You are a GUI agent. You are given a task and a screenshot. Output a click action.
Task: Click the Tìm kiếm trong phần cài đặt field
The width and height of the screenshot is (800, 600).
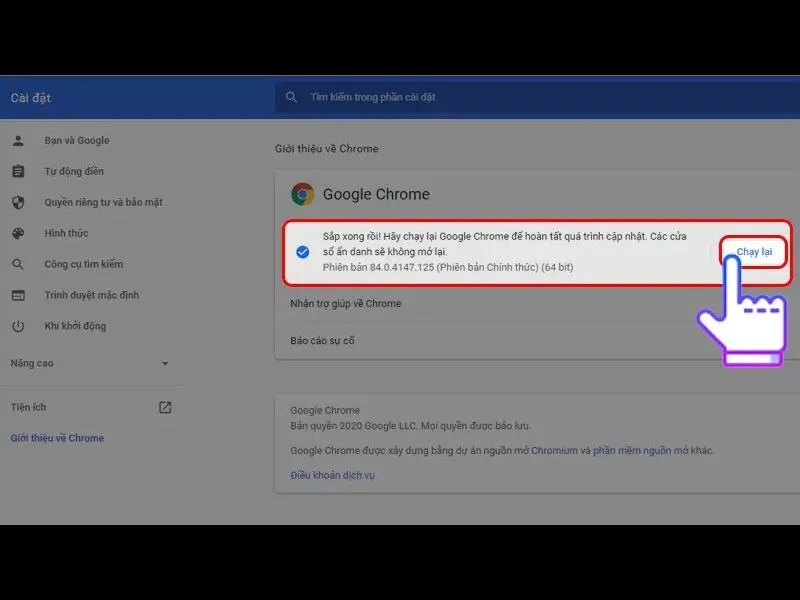537,97
